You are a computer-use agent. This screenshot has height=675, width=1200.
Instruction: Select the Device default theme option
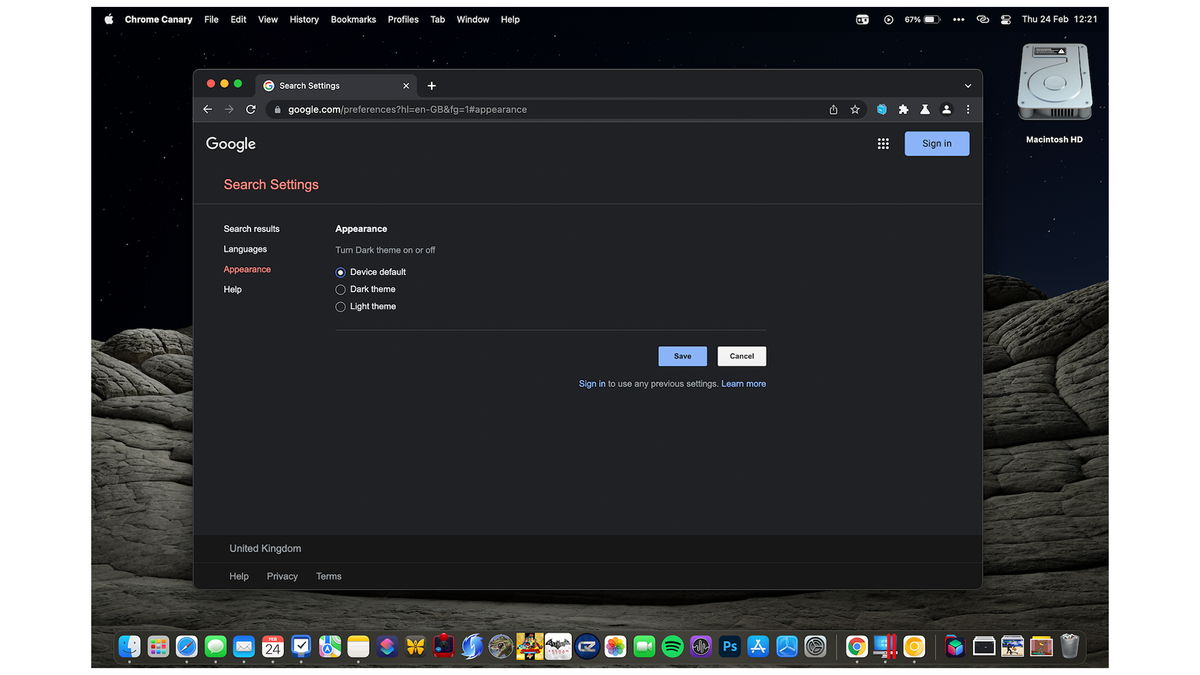click(x=340, y=271)
